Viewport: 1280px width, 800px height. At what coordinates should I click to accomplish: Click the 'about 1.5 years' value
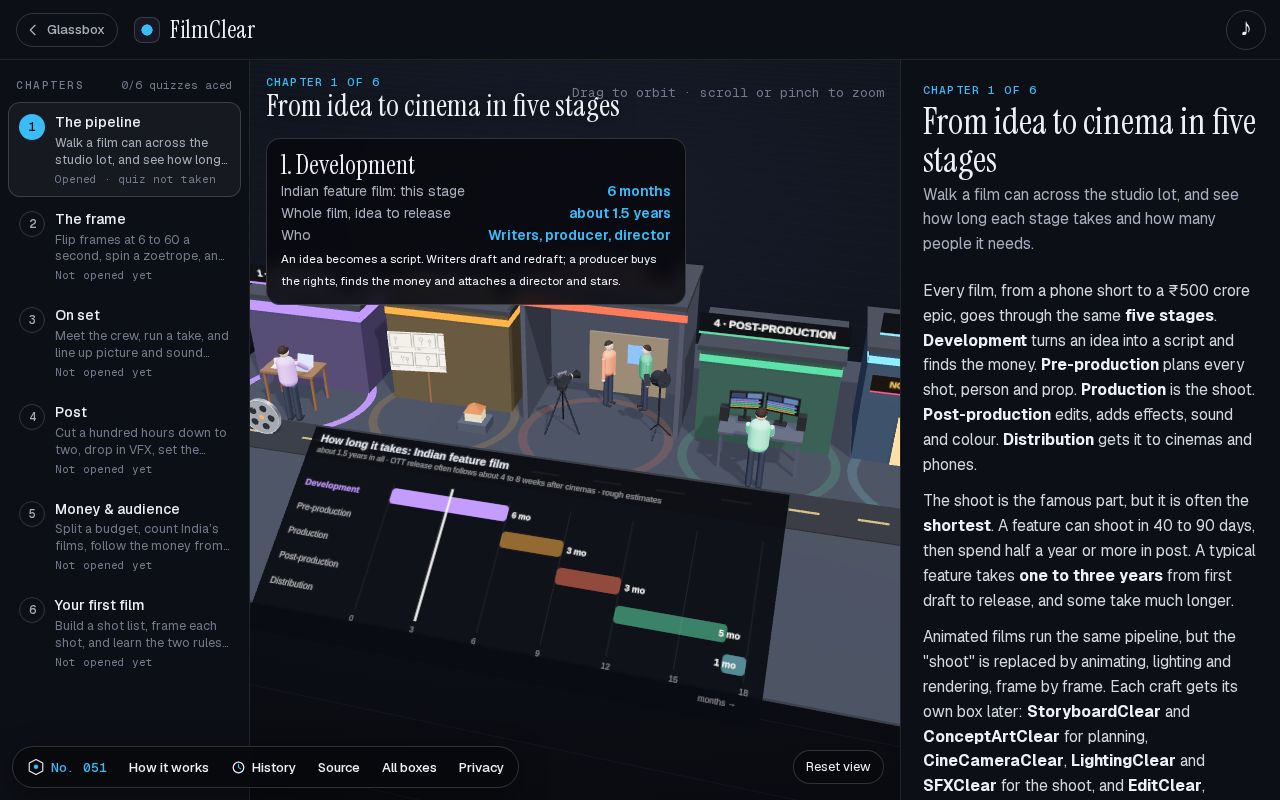point(620,213)
